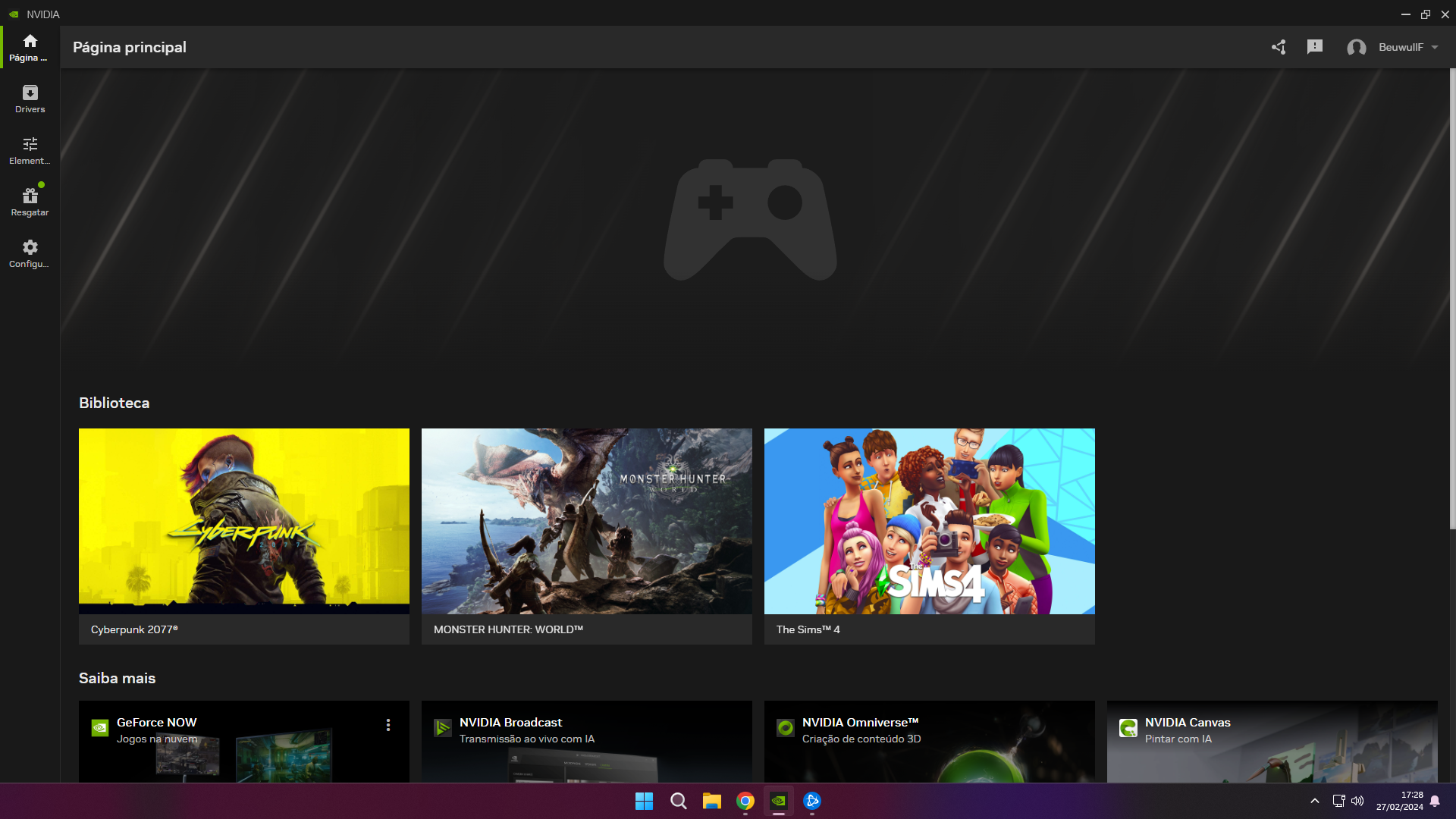Click the share icon in top bar
Screen dimensions: 1456x819
coord(1279,47)
